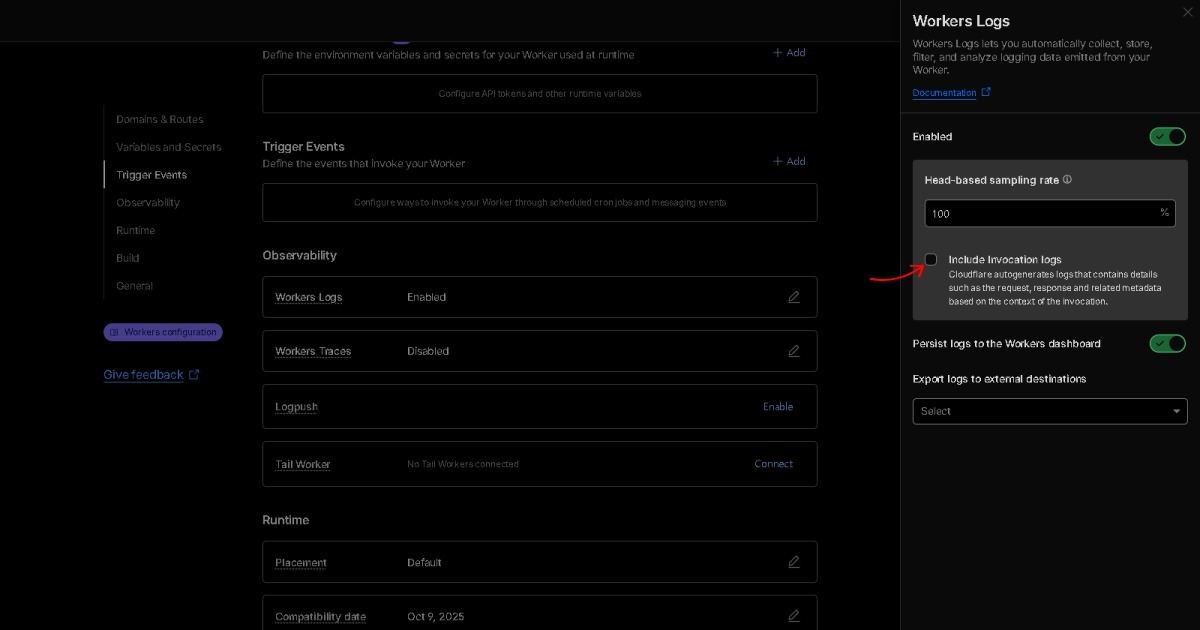Enable Logpush for this Worker
This screenshot has width=1200, height=630.
coord(778,406)
